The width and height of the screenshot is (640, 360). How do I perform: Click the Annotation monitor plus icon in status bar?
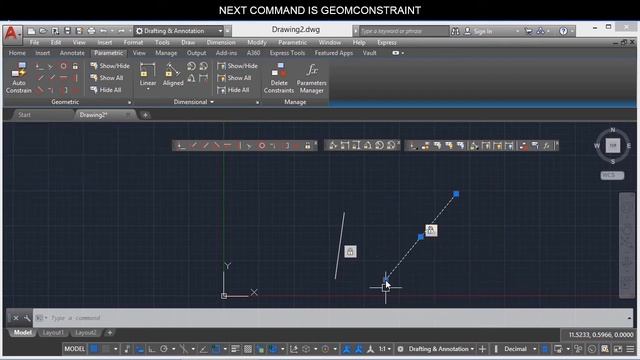pyautogui.click(x=482, y=349)
